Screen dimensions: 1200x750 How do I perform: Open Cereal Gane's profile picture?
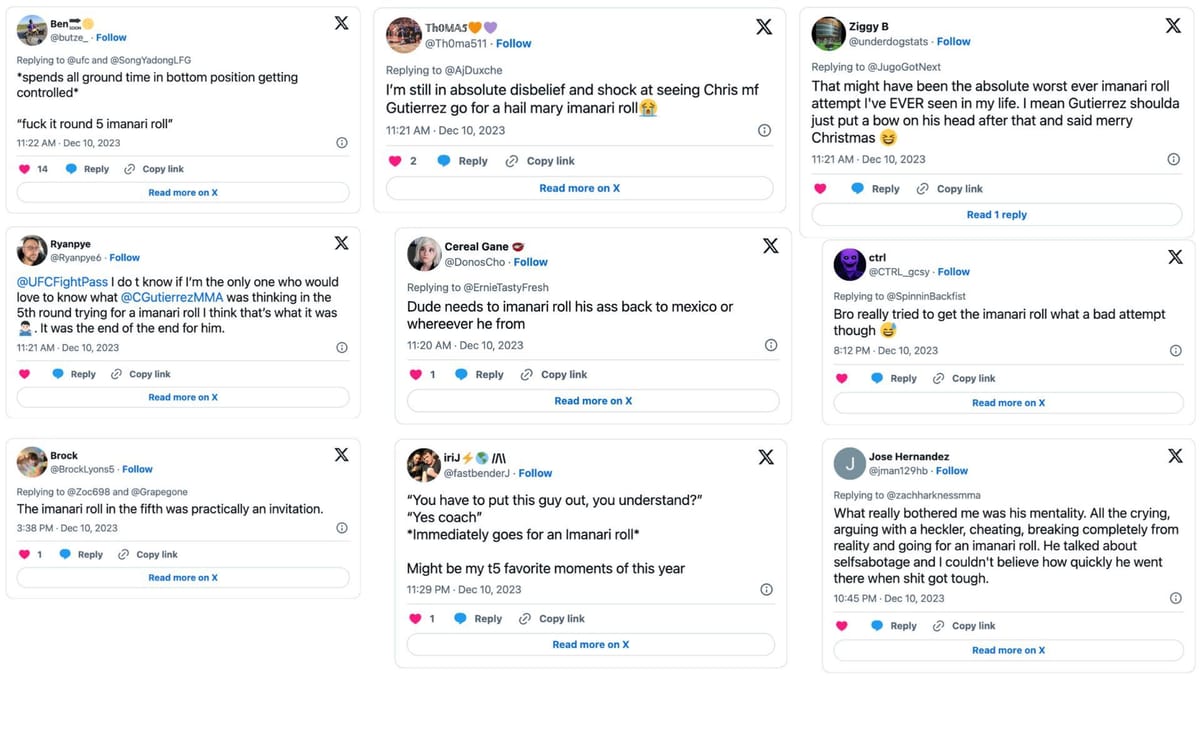click(x=424, y=254)
